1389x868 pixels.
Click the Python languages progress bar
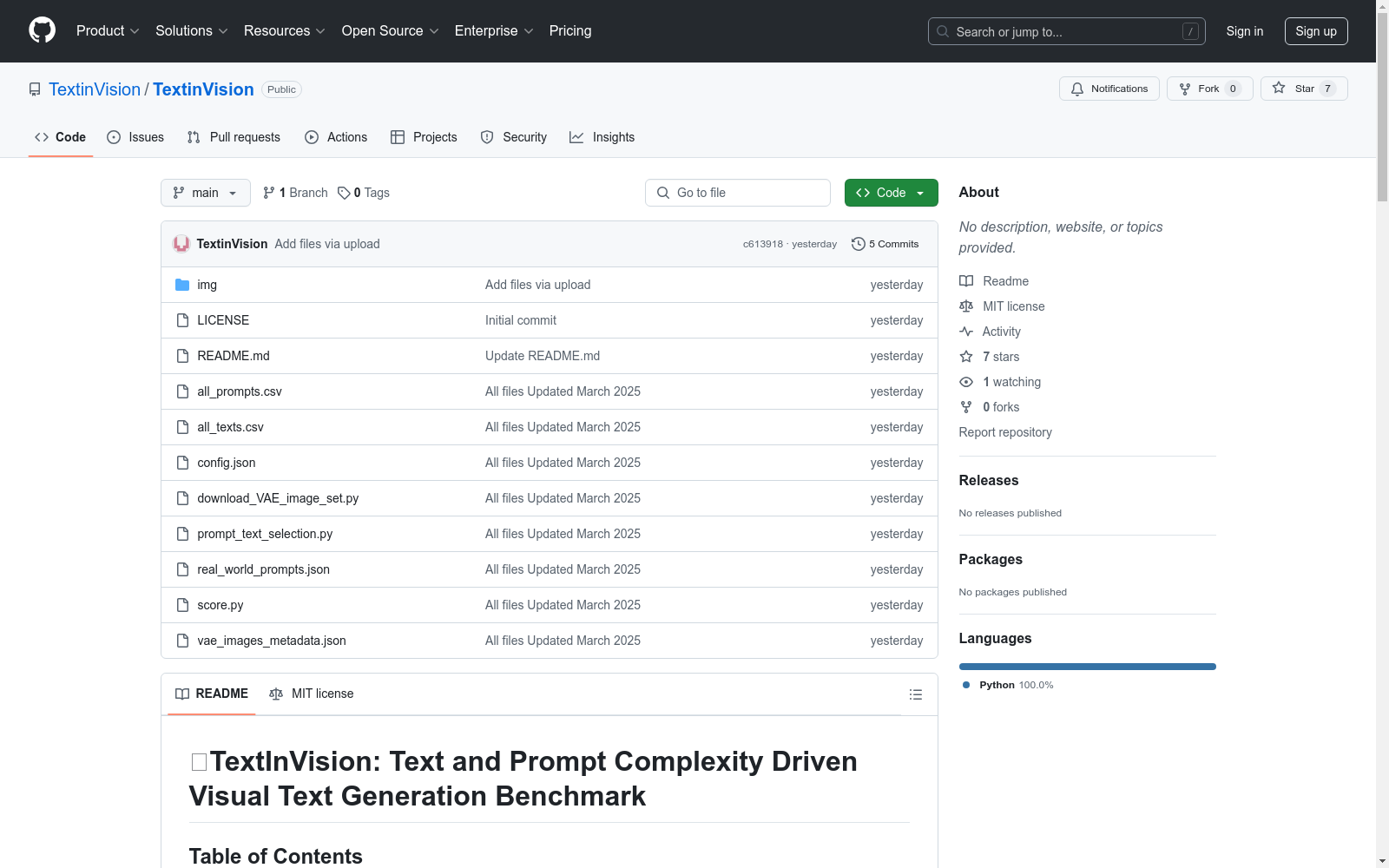point(1088,667)
